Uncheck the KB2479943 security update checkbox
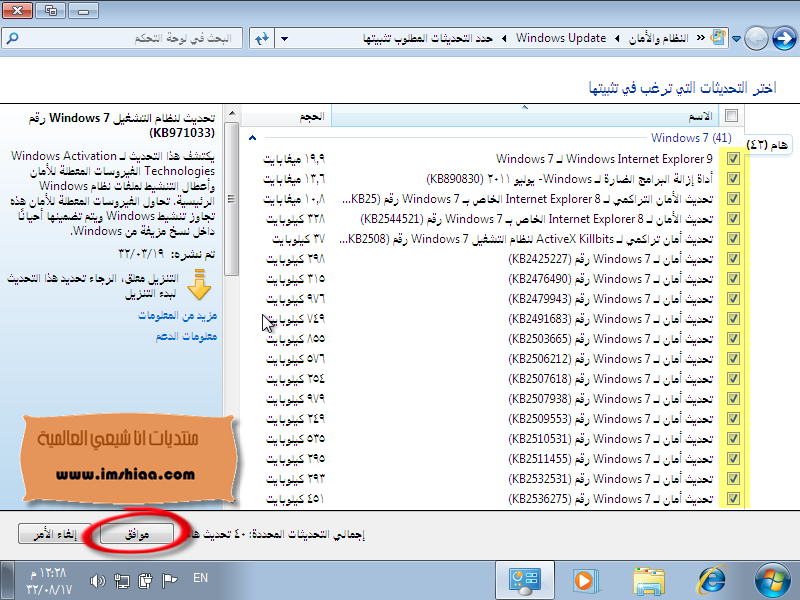The height and width of the screenshot is (600, 800). 733,298
